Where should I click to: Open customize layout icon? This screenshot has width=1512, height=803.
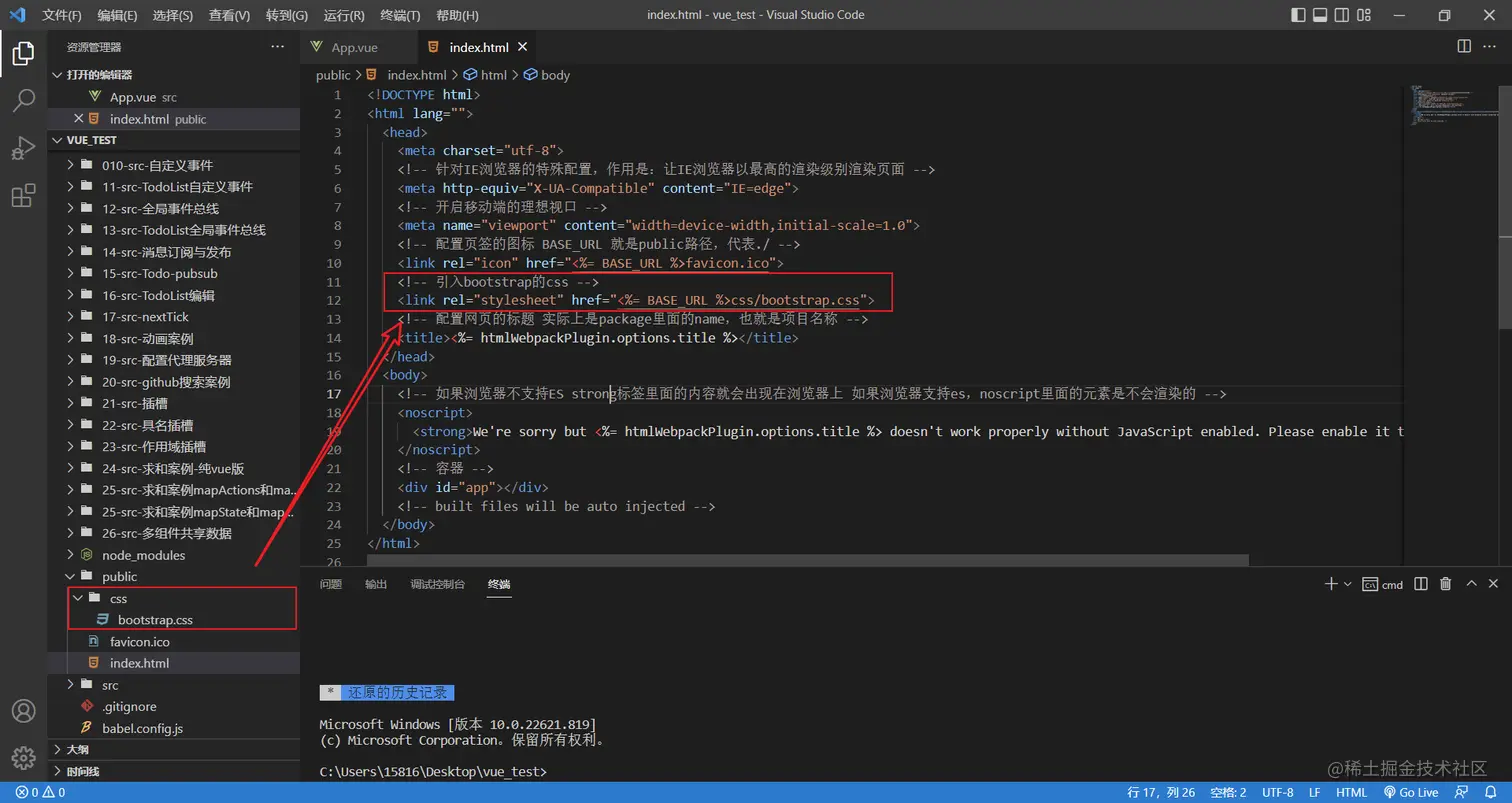(x=1363, y=15)
